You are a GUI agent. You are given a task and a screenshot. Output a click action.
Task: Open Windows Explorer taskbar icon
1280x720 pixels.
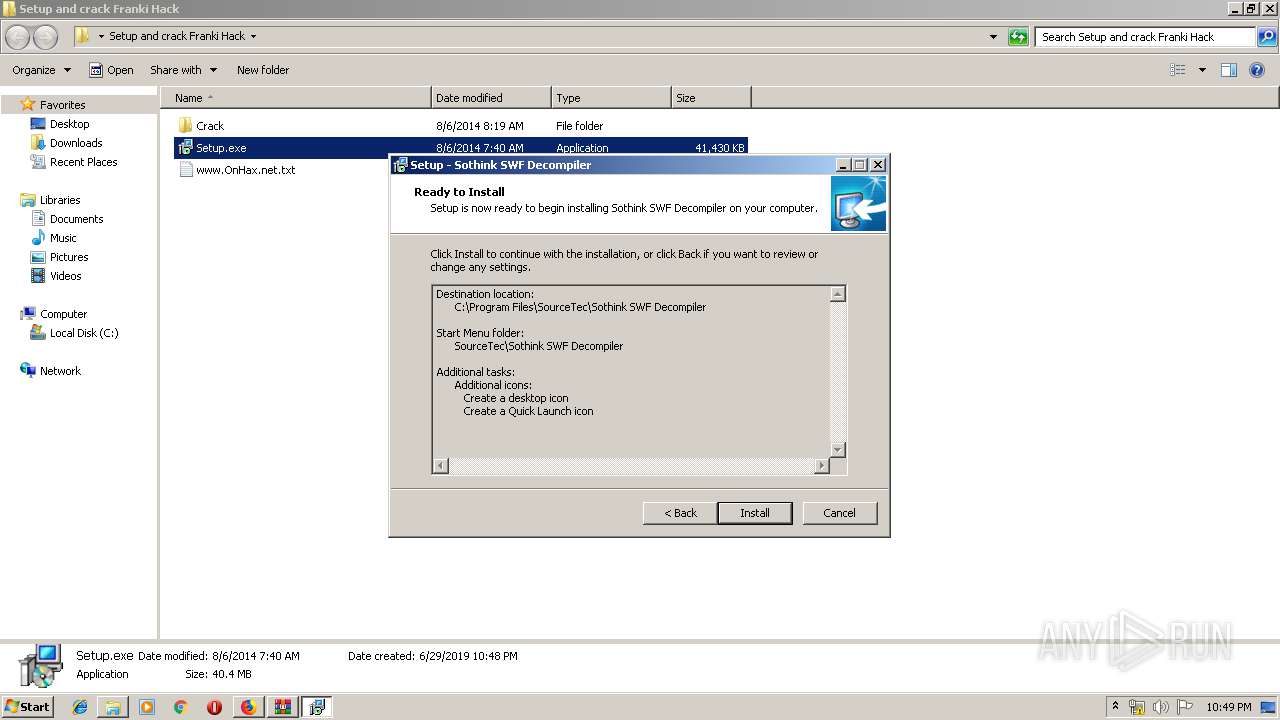pyautogui.click(x=113, y=707)
